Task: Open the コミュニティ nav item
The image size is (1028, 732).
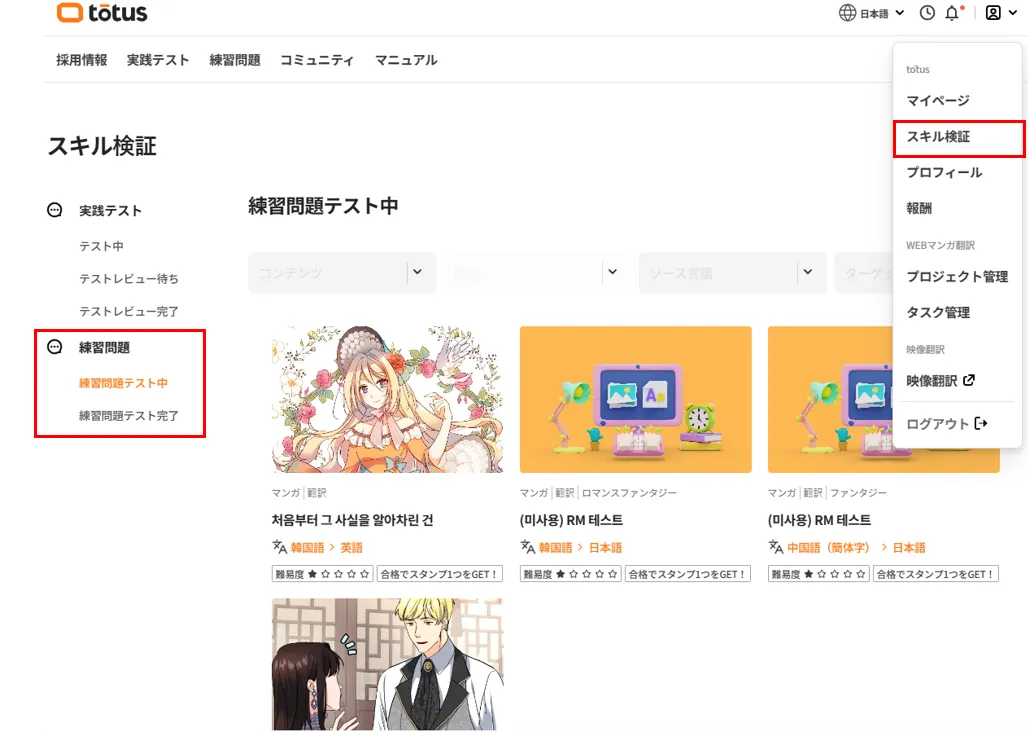Action: 317,60
